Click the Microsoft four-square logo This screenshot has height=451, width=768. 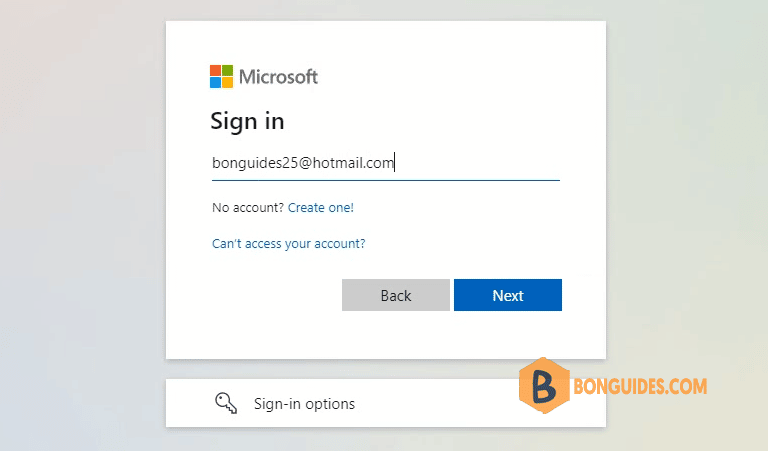(x=221, y=76)
